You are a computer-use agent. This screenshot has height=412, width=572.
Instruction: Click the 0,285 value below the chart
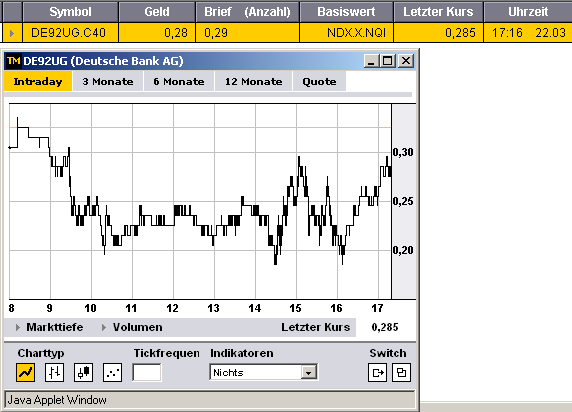coord(385,327)
